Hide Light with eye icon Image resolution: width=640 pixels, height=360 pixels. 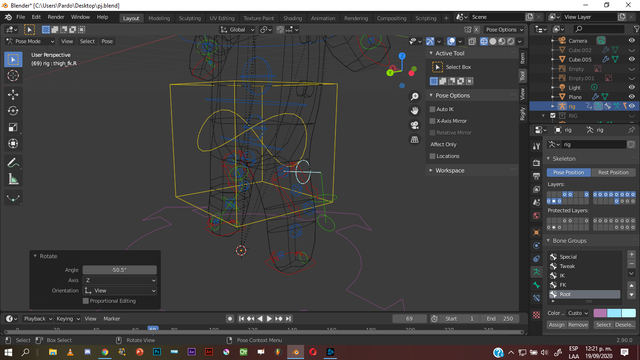[x=631, y=87]
